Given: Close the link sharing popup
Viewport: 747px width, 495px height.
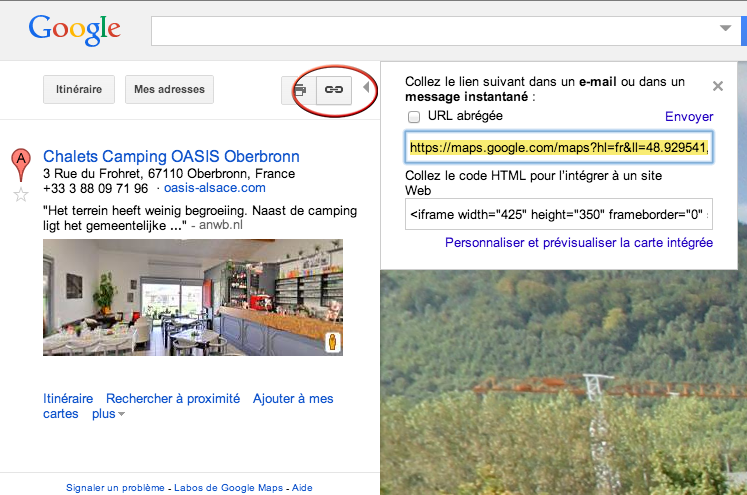Looking at the screenshot, I should (x=717, y=86).
